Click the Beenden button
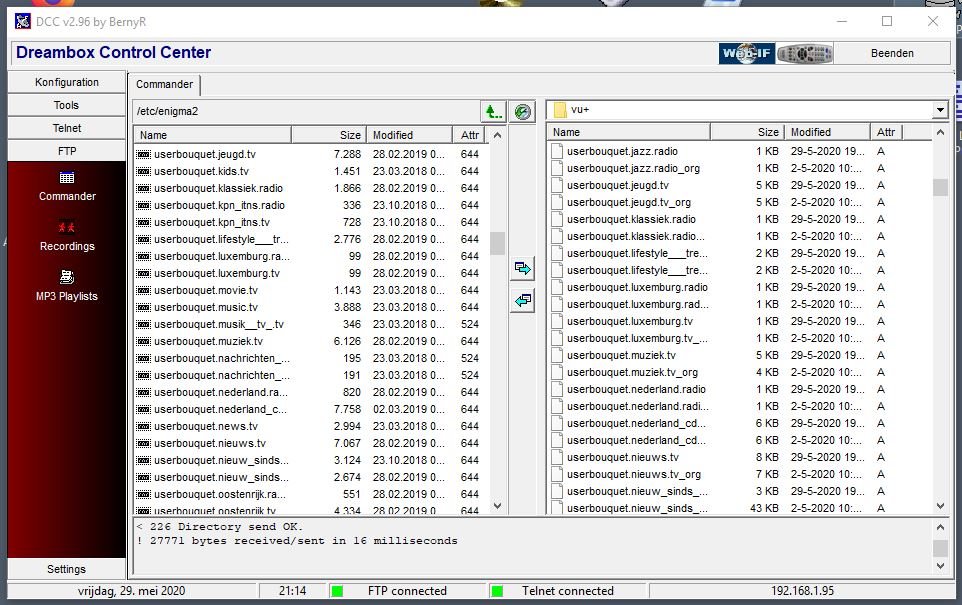This screenshot has height=605, width=962. tap(892, 53)
